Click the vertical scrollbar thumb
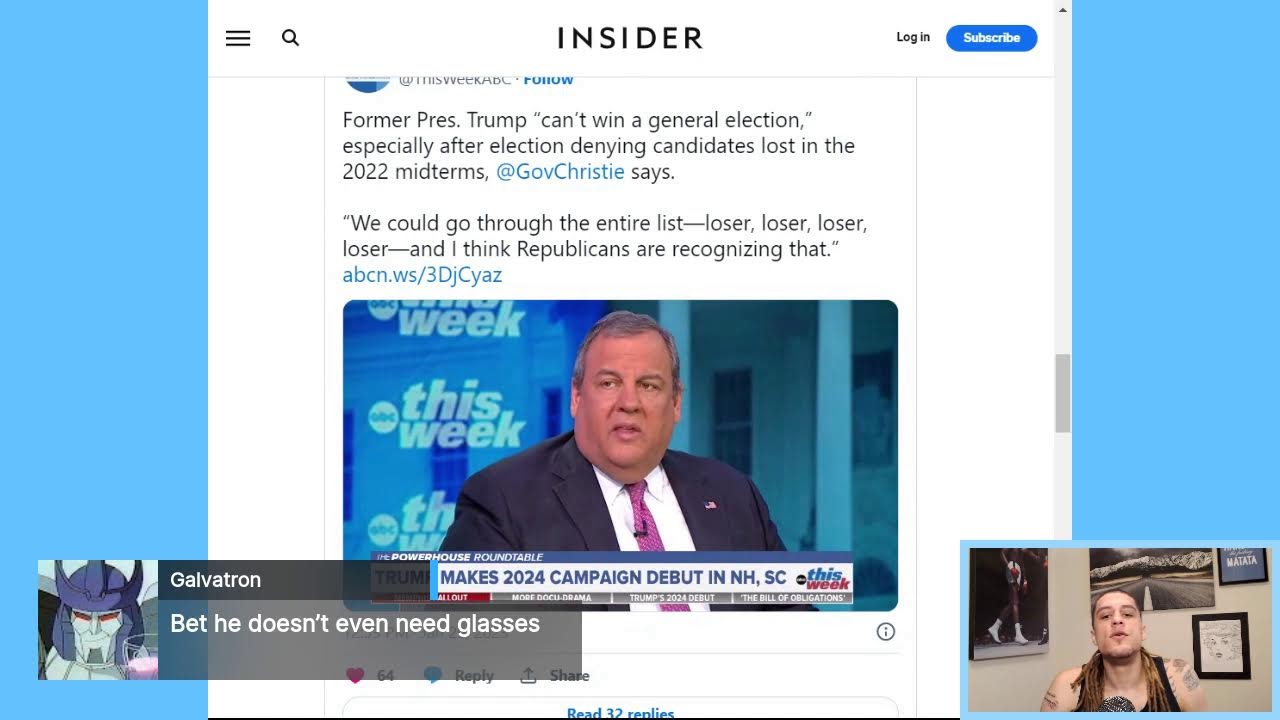 click(x=1063, y=393)
